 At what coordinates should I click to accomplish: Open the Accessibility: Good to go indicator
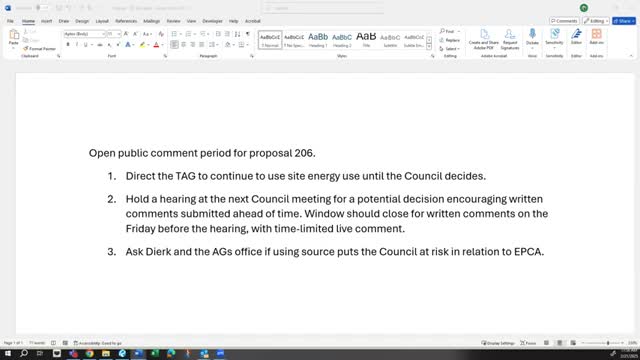click(x=98, y=343)
